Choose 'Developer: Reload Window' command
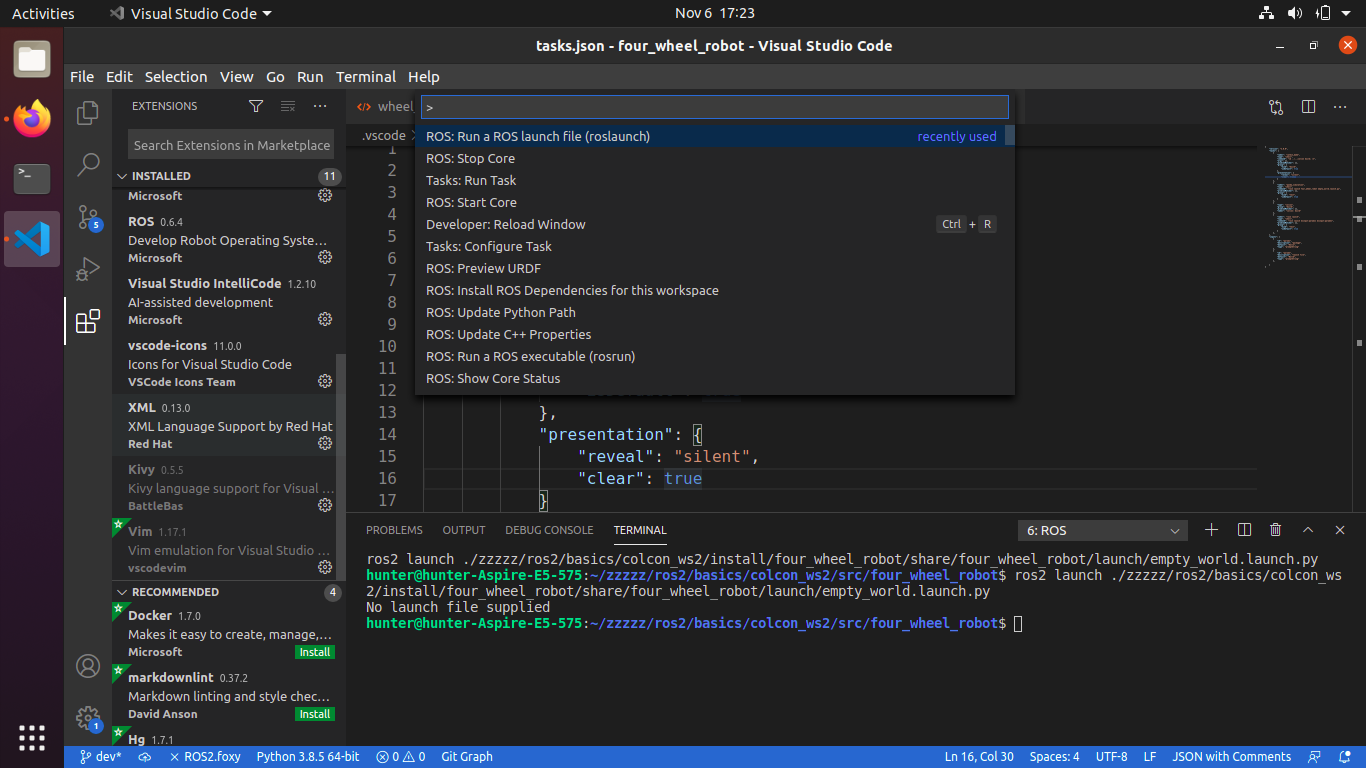 pyautogui.click(x=715, y=224)
